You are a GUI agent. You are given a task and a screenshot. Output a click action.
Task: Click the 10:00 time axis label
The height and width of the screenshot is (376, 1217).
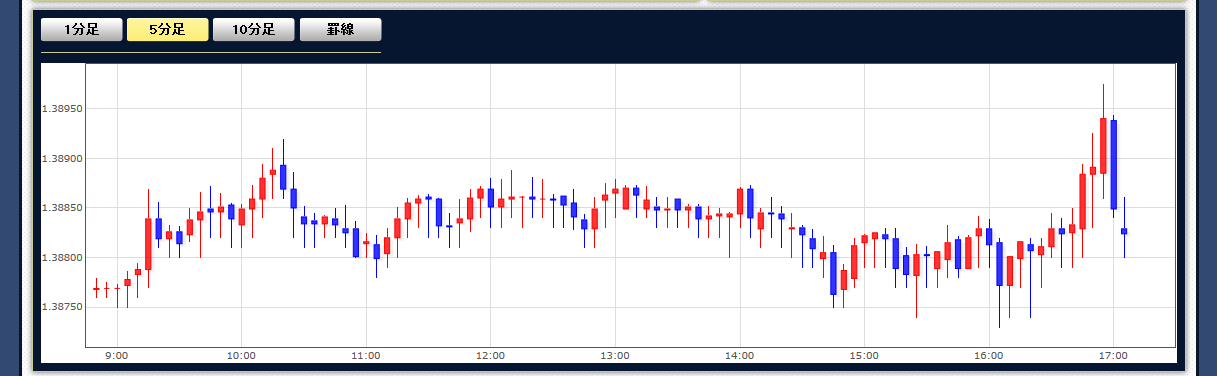click(241, 356)
